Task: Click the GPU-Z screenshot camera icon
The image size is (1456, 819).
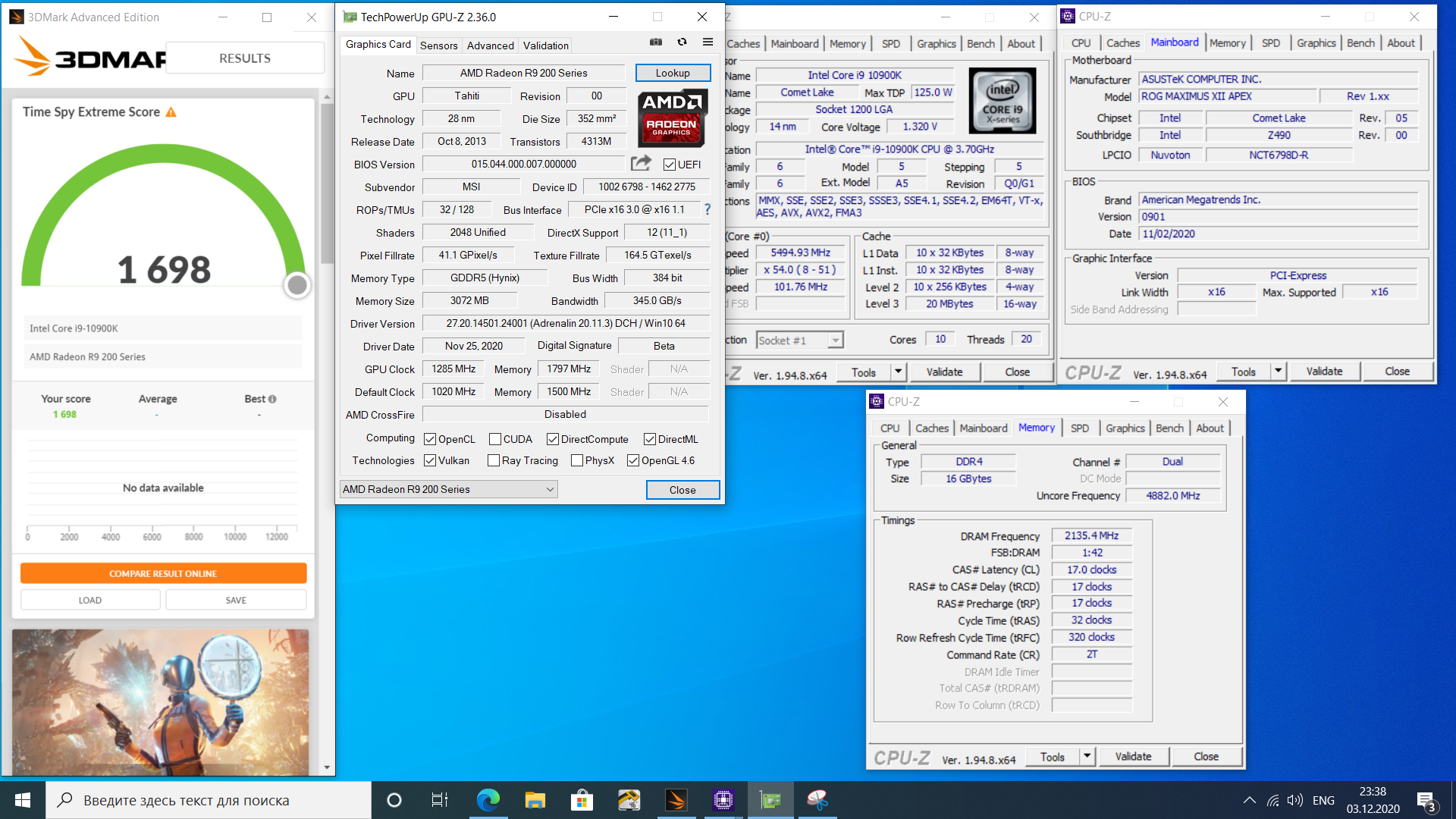Action: pos(656,42)
